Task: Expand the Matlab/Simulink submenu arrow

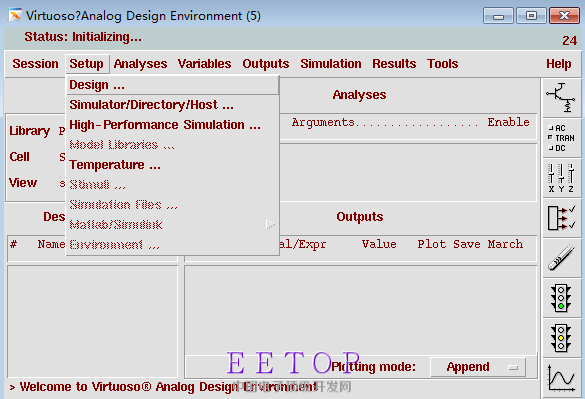Action: [270, 225]
